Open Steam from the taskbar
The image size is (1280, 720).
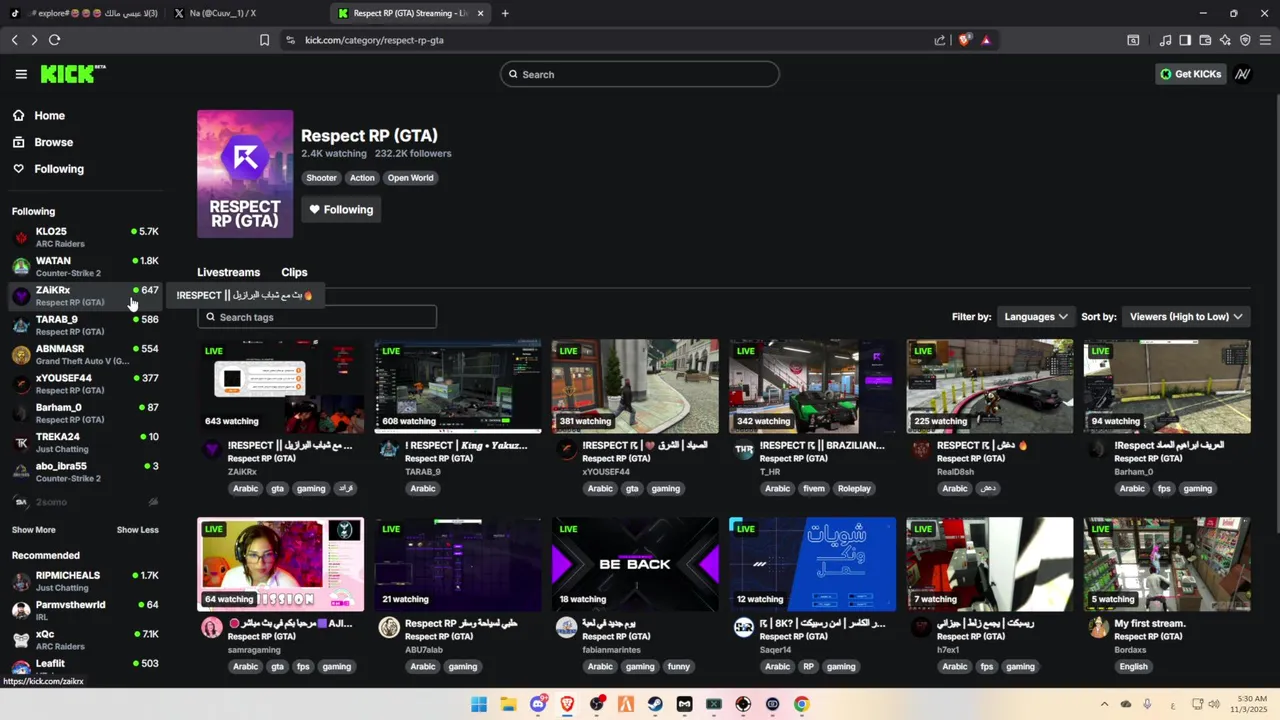pyautogui.click(x=655, y=704)
